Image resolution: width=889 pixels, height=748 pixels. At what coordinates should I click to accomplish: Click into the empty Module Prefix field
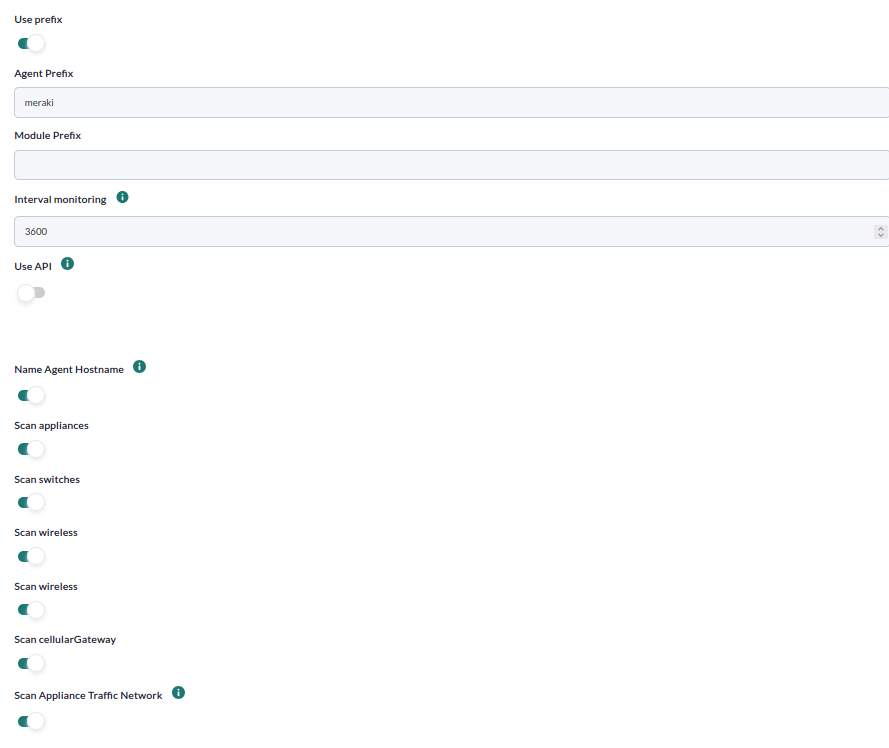(451, 165)
